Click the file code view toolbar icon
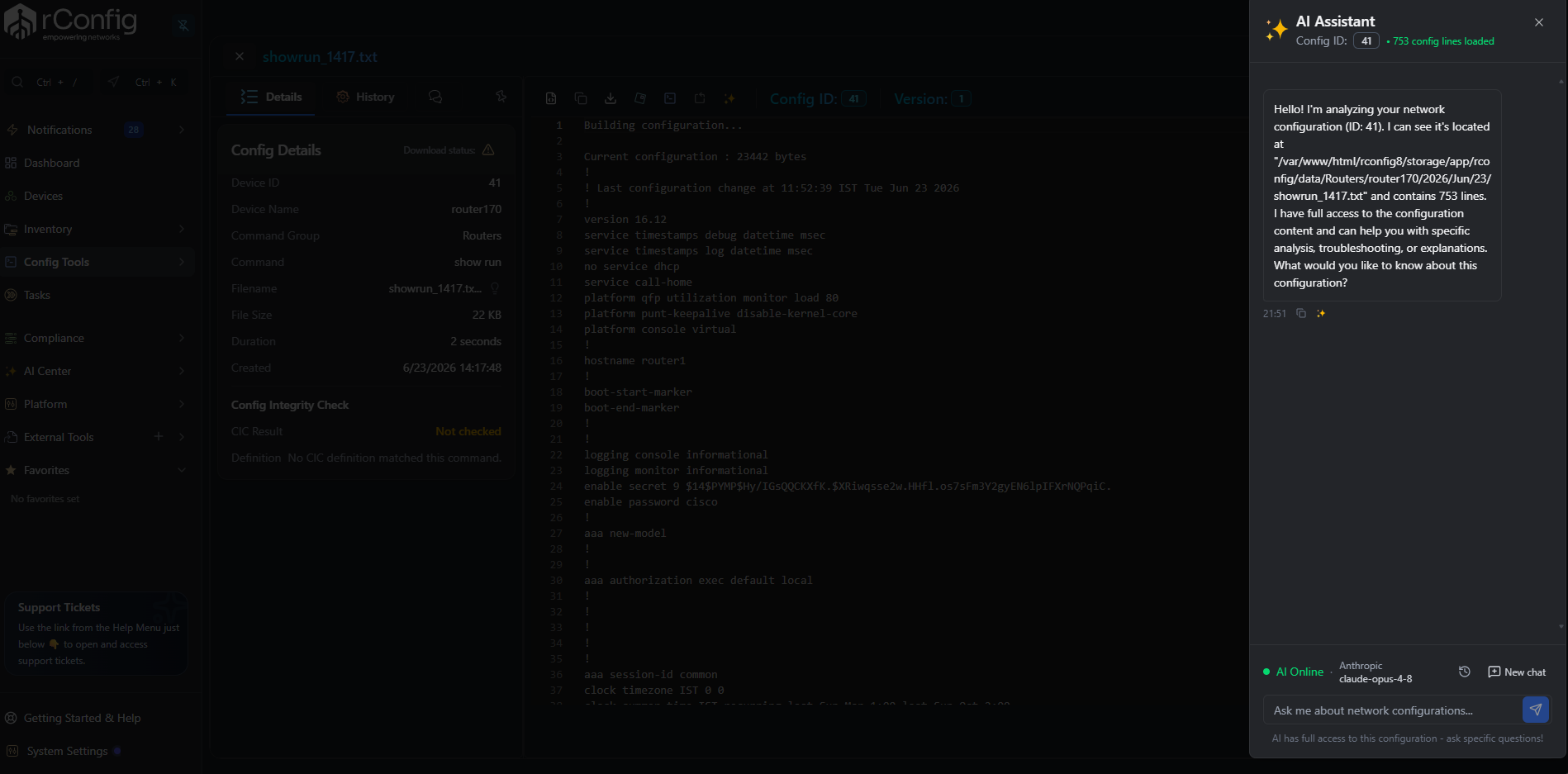The height and width of the screenshot is (774, 1568). point(551,98)
